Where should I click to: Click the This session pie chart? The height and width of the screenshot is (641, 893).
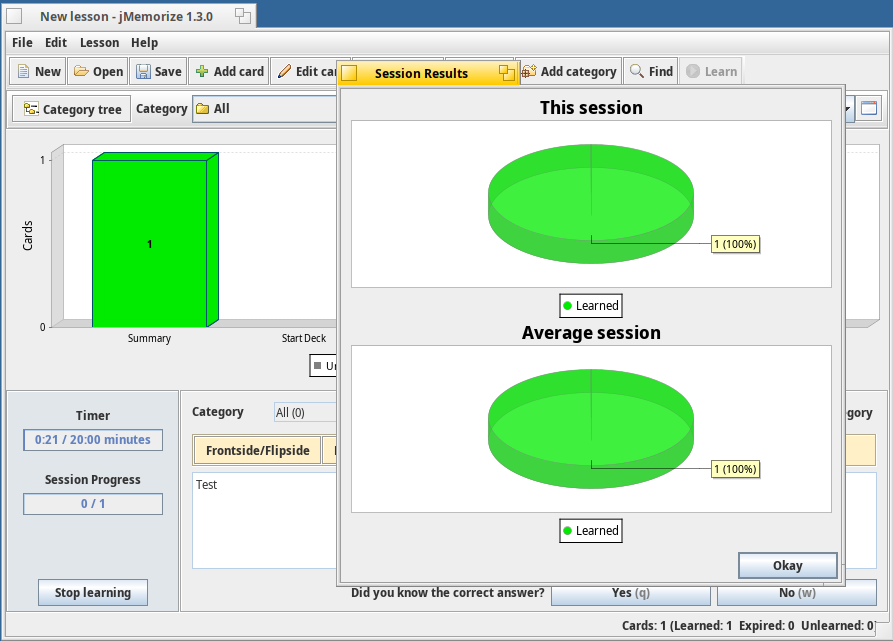click(x=591, y=203)
